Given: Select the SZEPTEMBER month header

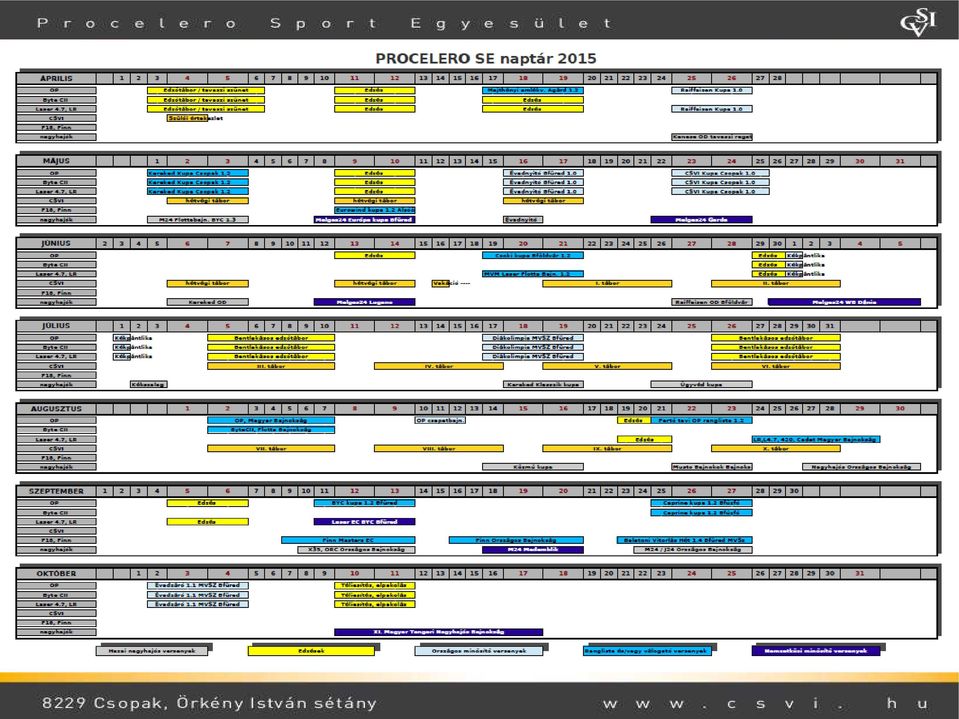Looking at the screenshot, I should 56,491.
